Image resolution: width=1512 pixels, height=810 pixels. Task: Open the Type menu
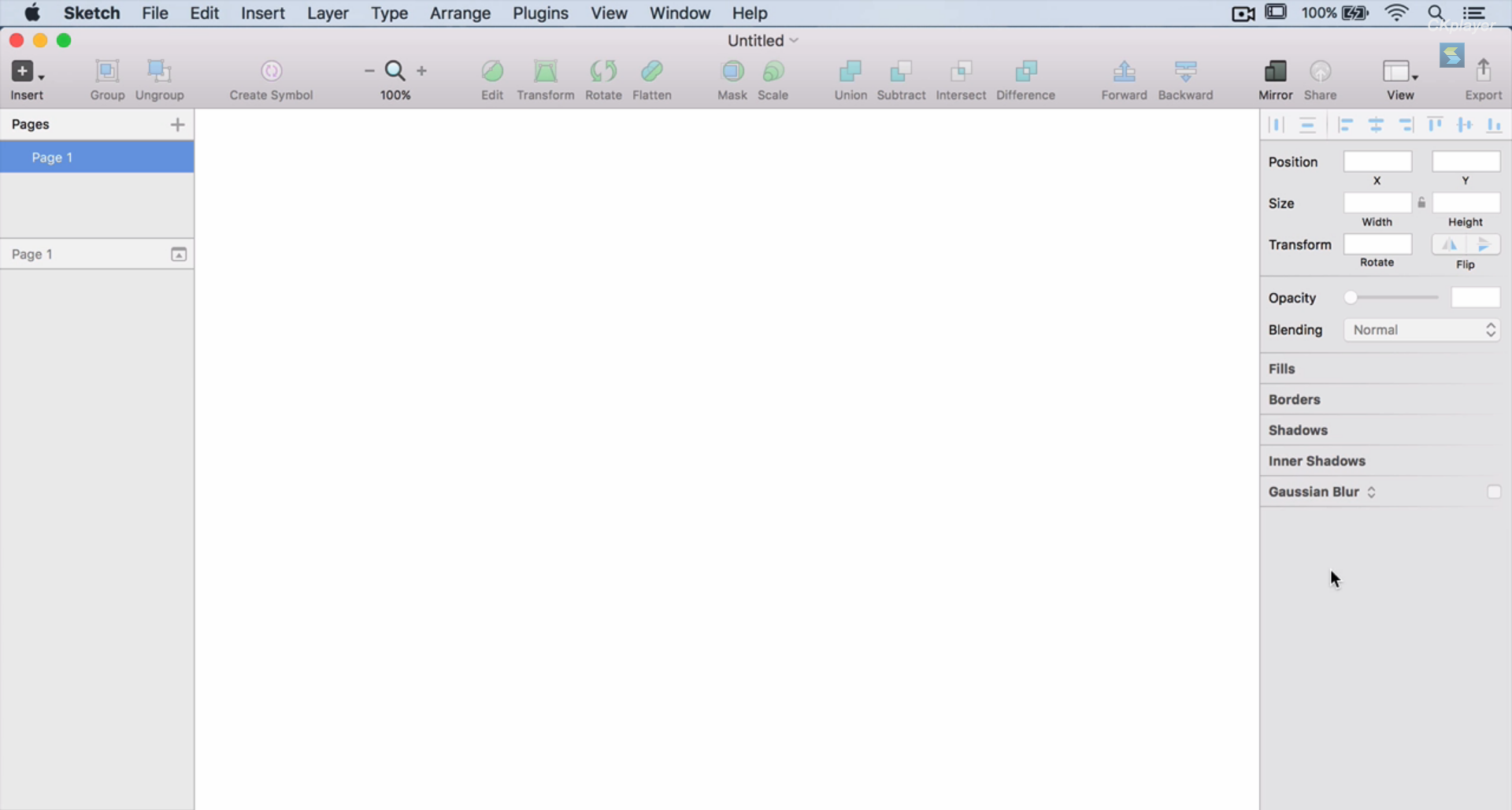389,13
